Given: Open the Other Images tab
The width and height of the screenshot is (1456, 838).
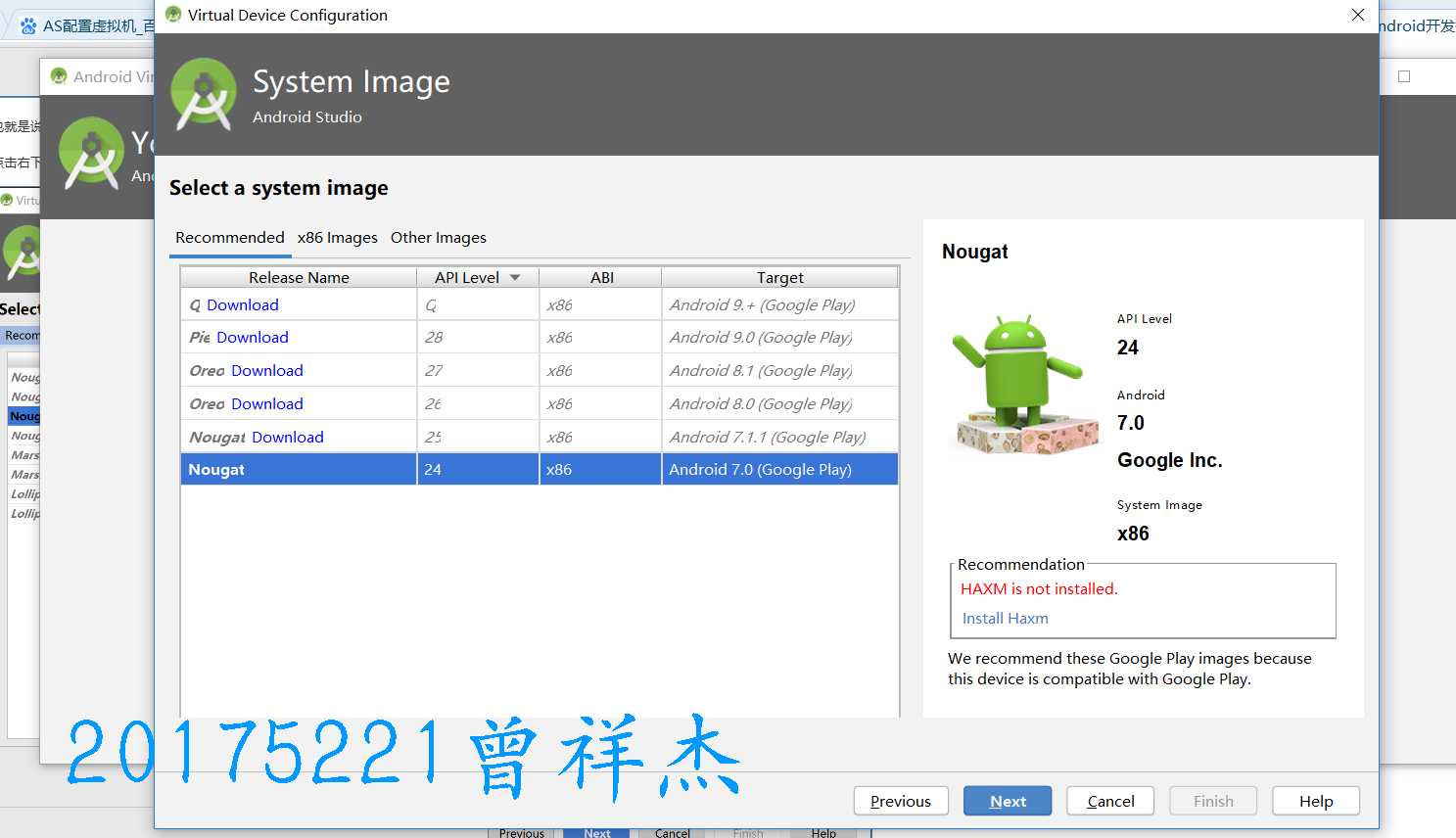Looking at the screenshot, I should coord(439,238).
